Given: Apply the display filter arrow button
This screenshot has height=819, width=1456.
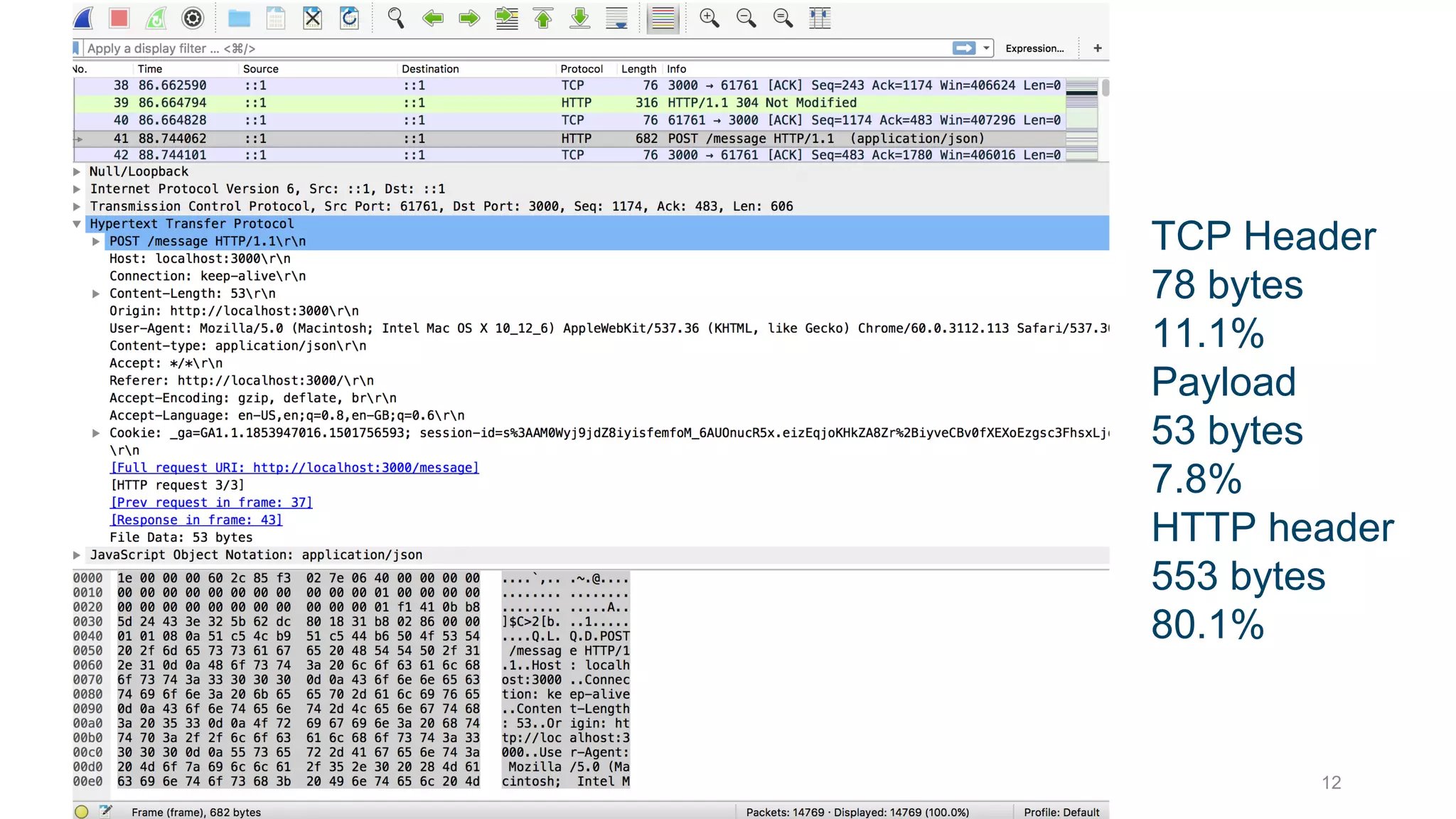Looking at the screenshot, I should coord(964,48).
